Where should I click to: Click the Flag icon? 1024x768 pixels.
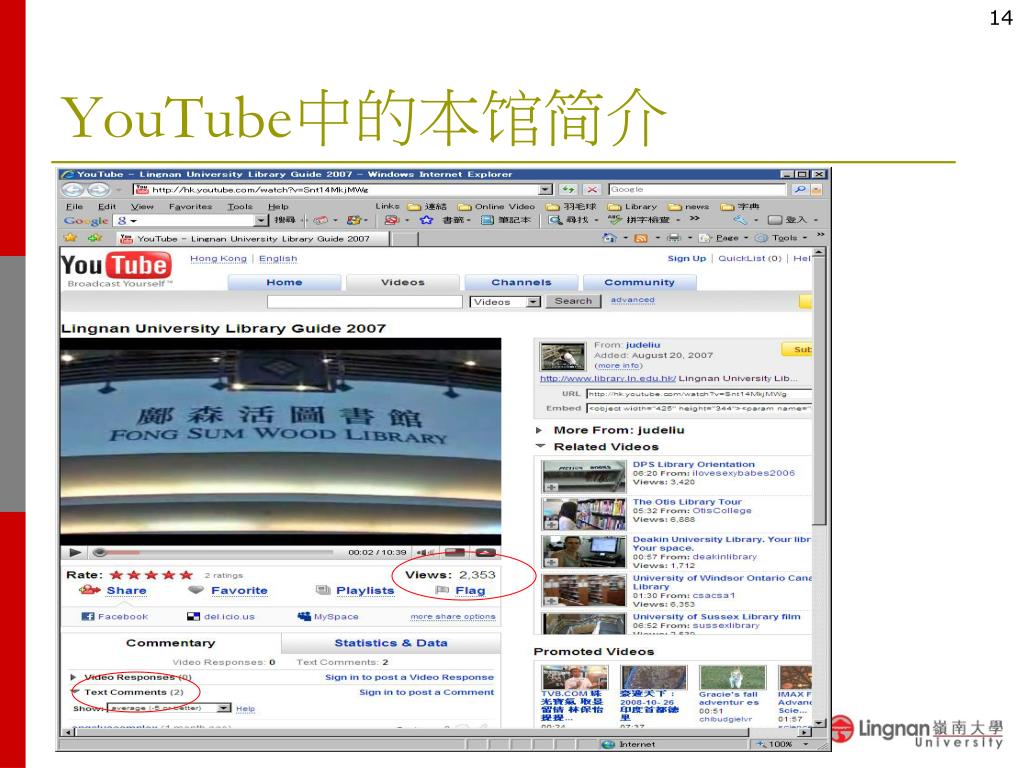pos(442,590)
